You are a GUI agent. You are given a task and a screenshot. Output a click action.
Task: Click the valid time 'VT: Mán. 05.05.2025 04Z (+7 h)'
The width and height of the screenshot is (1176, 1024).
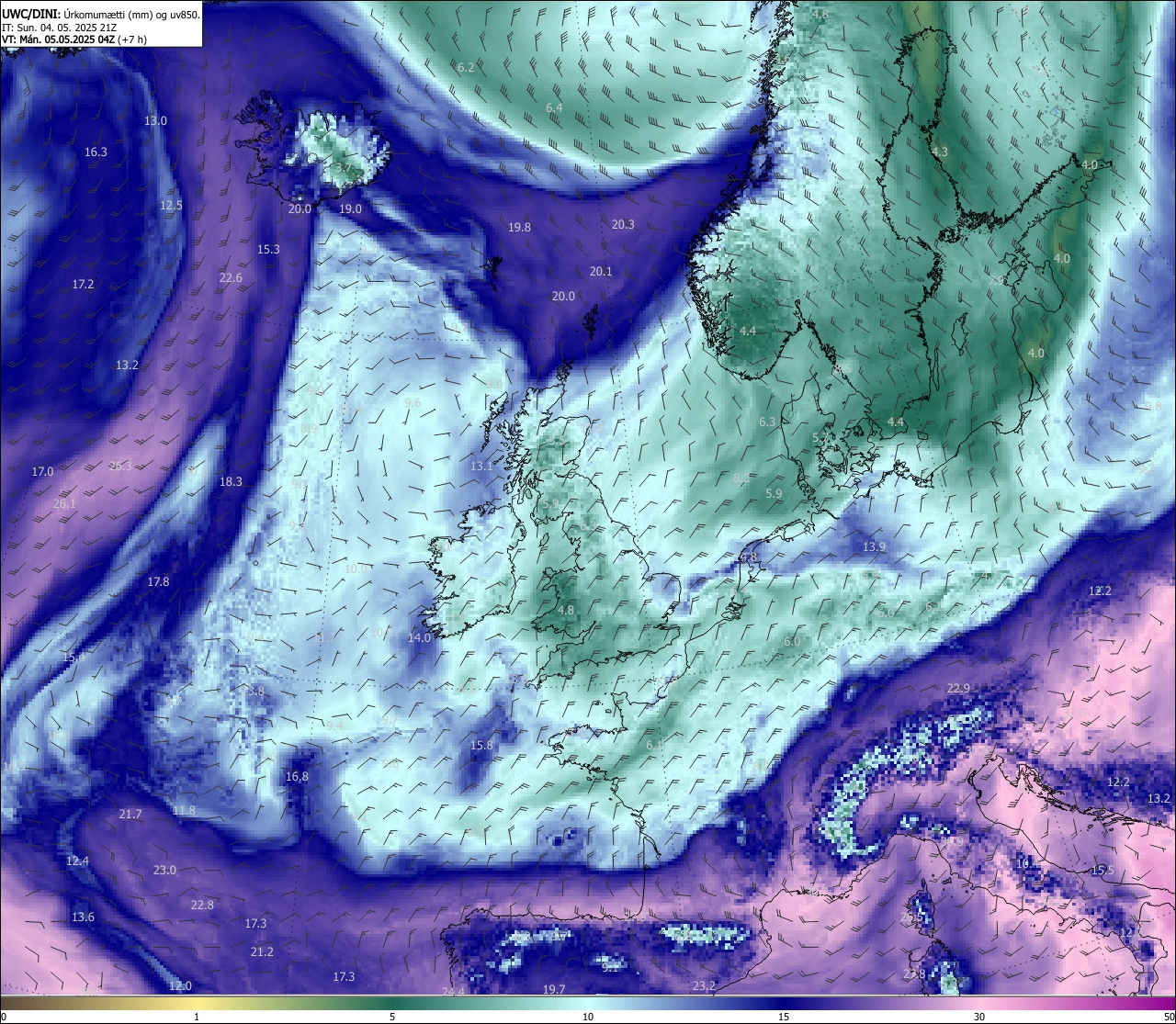[74, 39]
